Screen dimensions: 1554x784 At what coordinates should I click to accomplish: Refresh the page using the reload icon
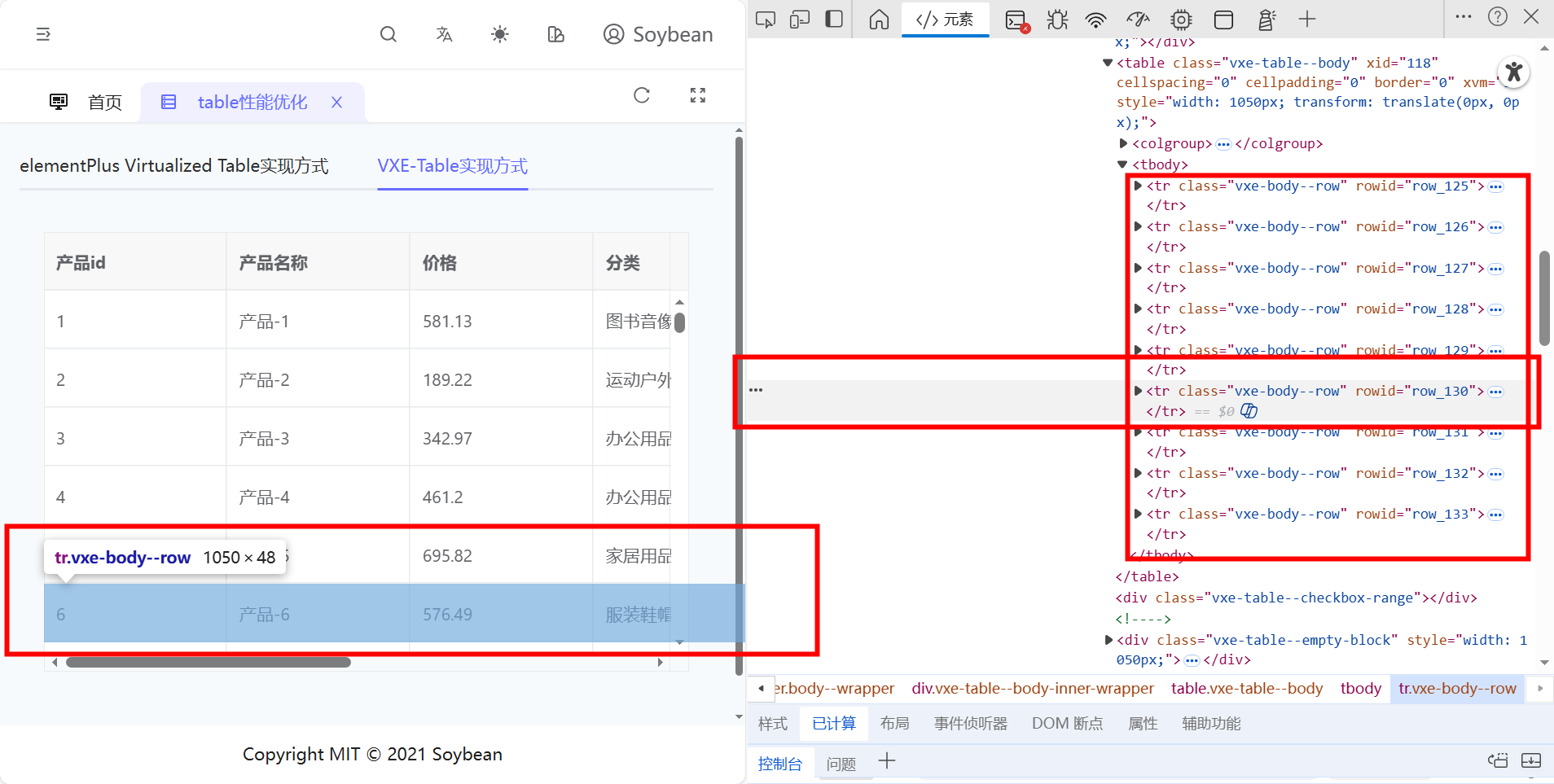[642, 95]
